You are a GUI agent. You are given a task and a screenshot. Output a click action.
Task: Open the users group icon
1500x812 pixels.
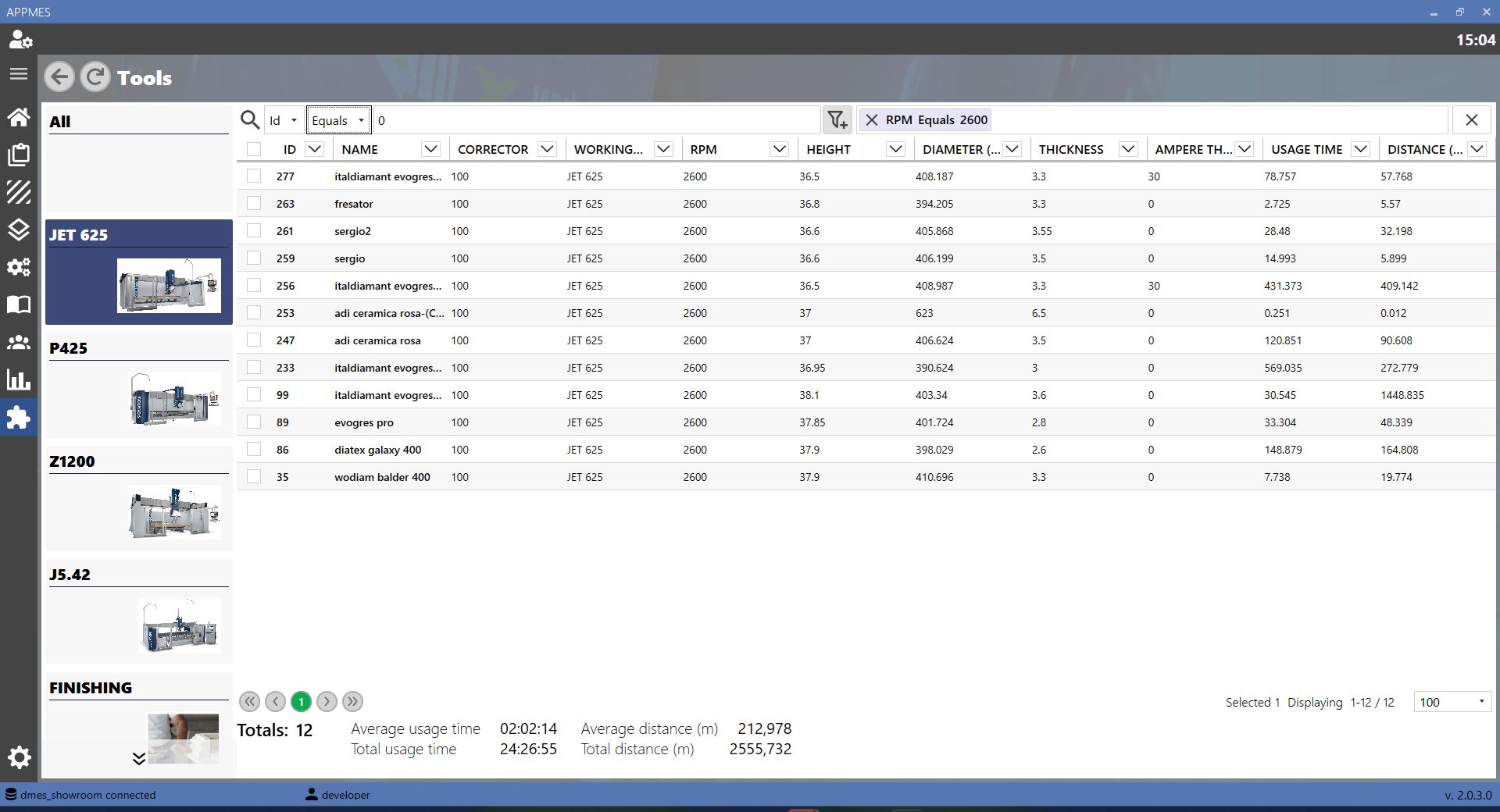click(x=19, y=342)
